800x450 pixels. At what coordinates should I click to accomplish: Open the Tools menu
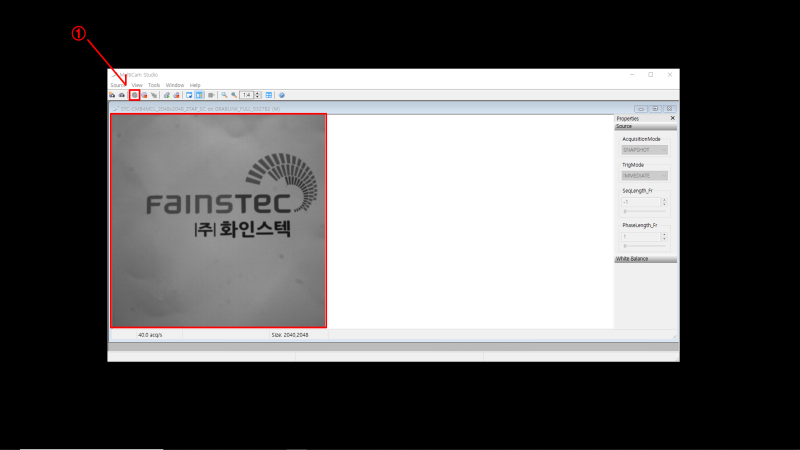154,85
